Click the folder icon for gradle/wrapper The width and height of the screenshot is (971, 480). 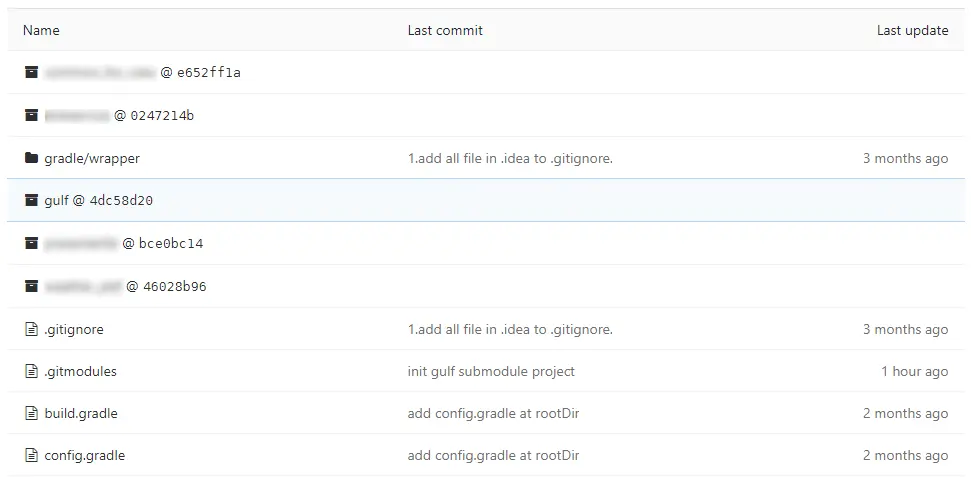32,158
